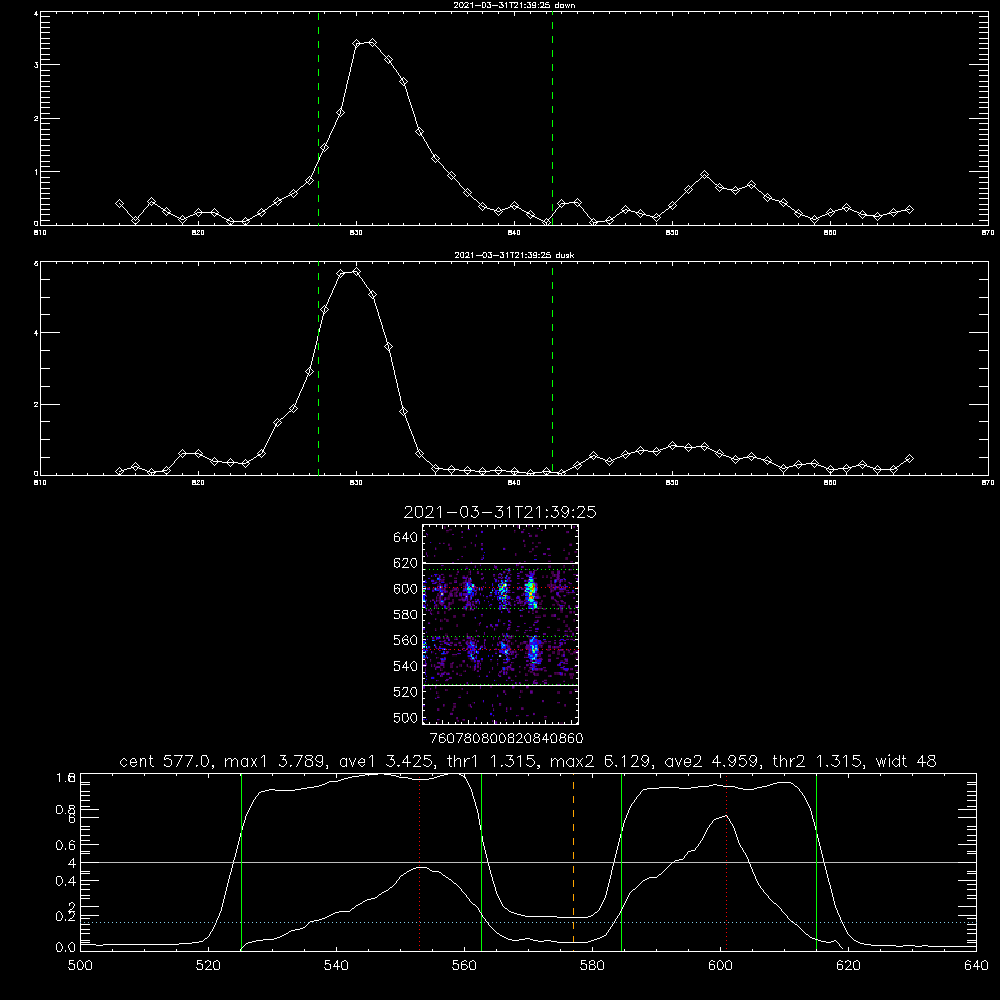Click the bottom plot x-axis label 580
The image size is (1000, 1000).
click(592, 966)
